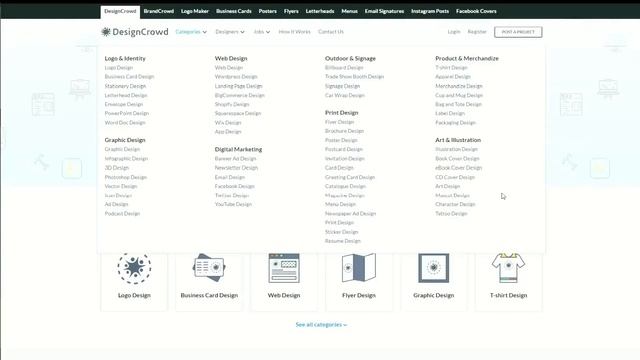Select Car Wrap Design link

(345, 96)
